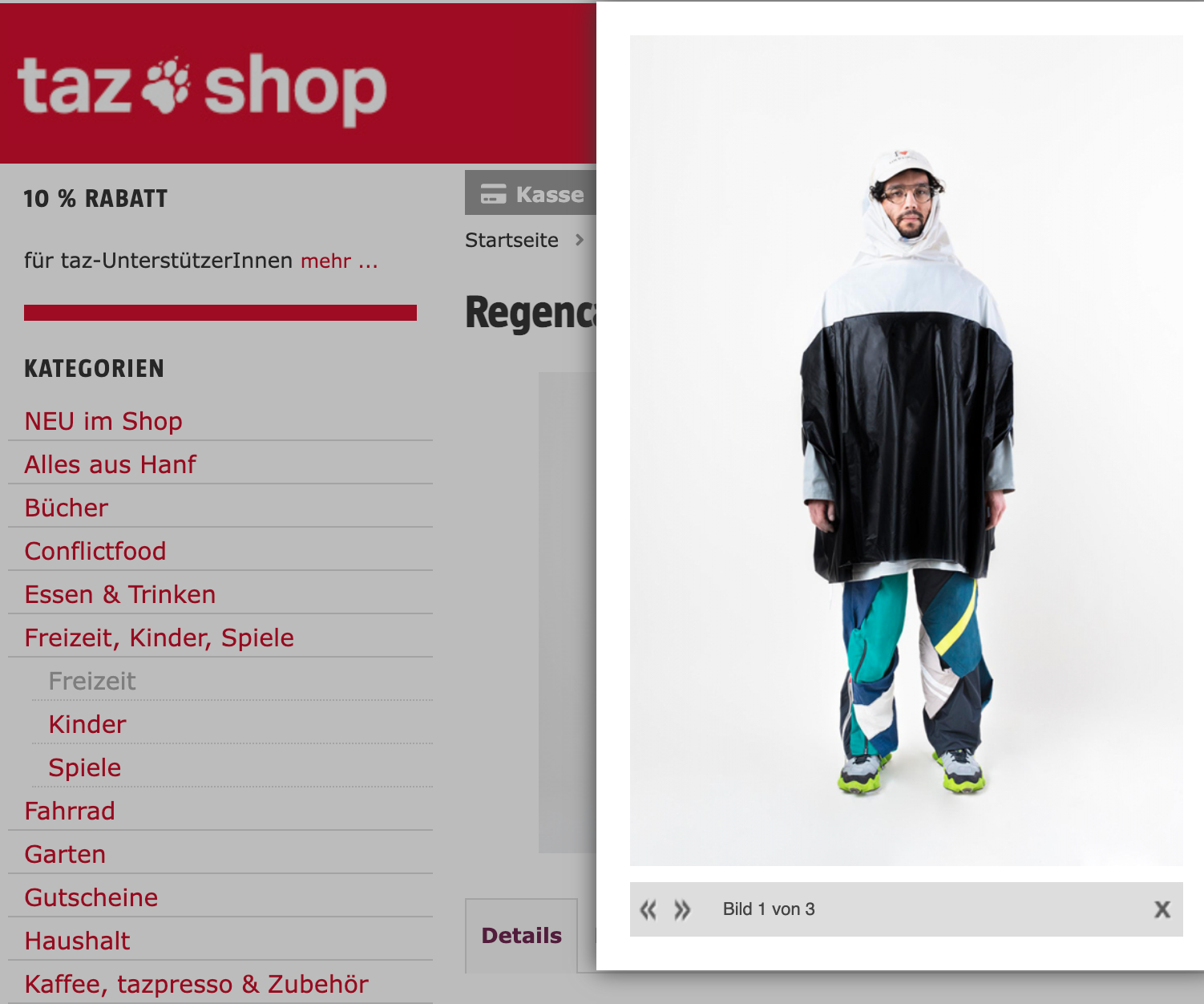Expand Freizeit, Kinder, Spiele category
The height and width of the screenshot is (1004, 1204).
160,638
